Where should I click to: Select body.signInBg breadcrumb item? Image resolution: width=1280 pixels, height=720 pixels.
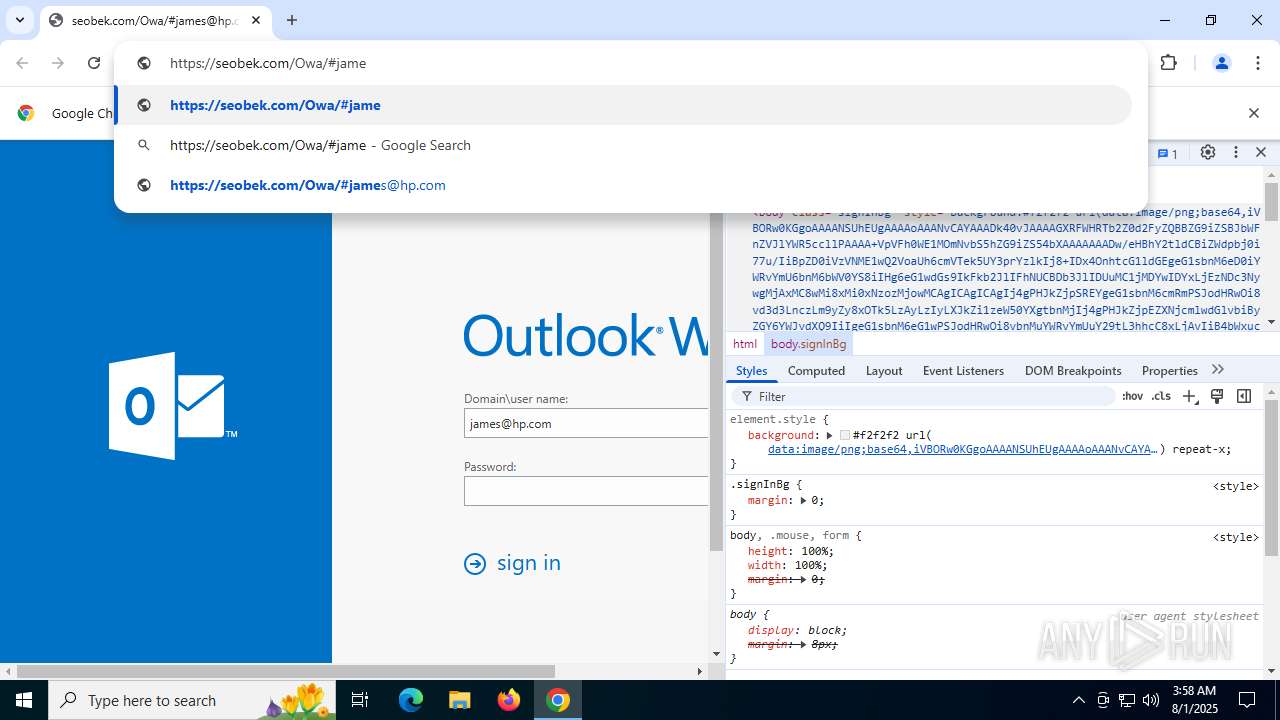tap(808, 344)
